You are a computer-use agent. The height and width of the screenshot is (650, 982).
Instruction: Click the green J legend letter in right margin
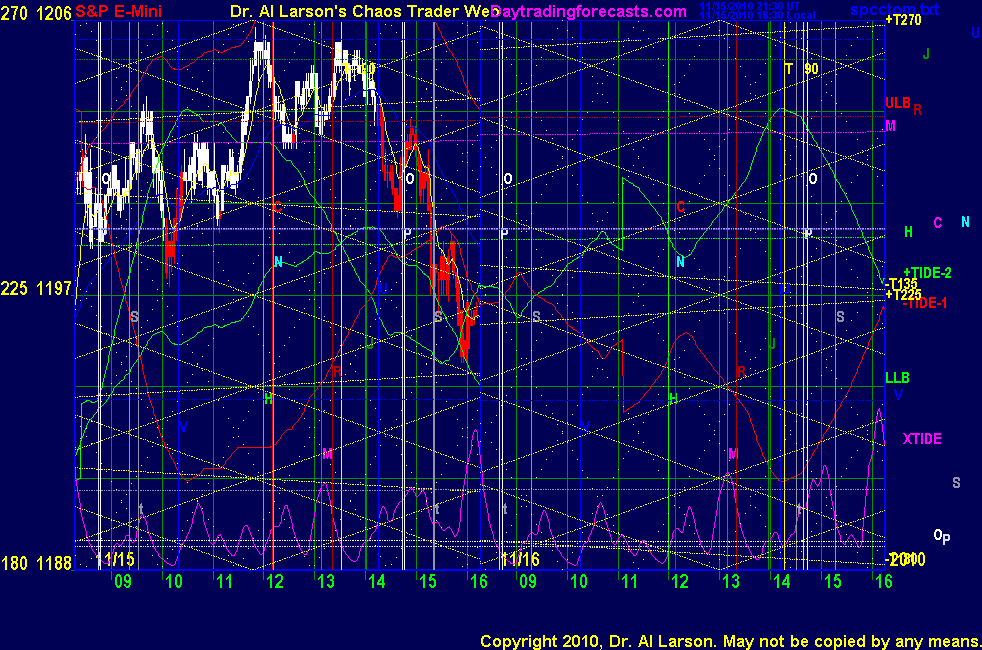(x=926, y=54)
